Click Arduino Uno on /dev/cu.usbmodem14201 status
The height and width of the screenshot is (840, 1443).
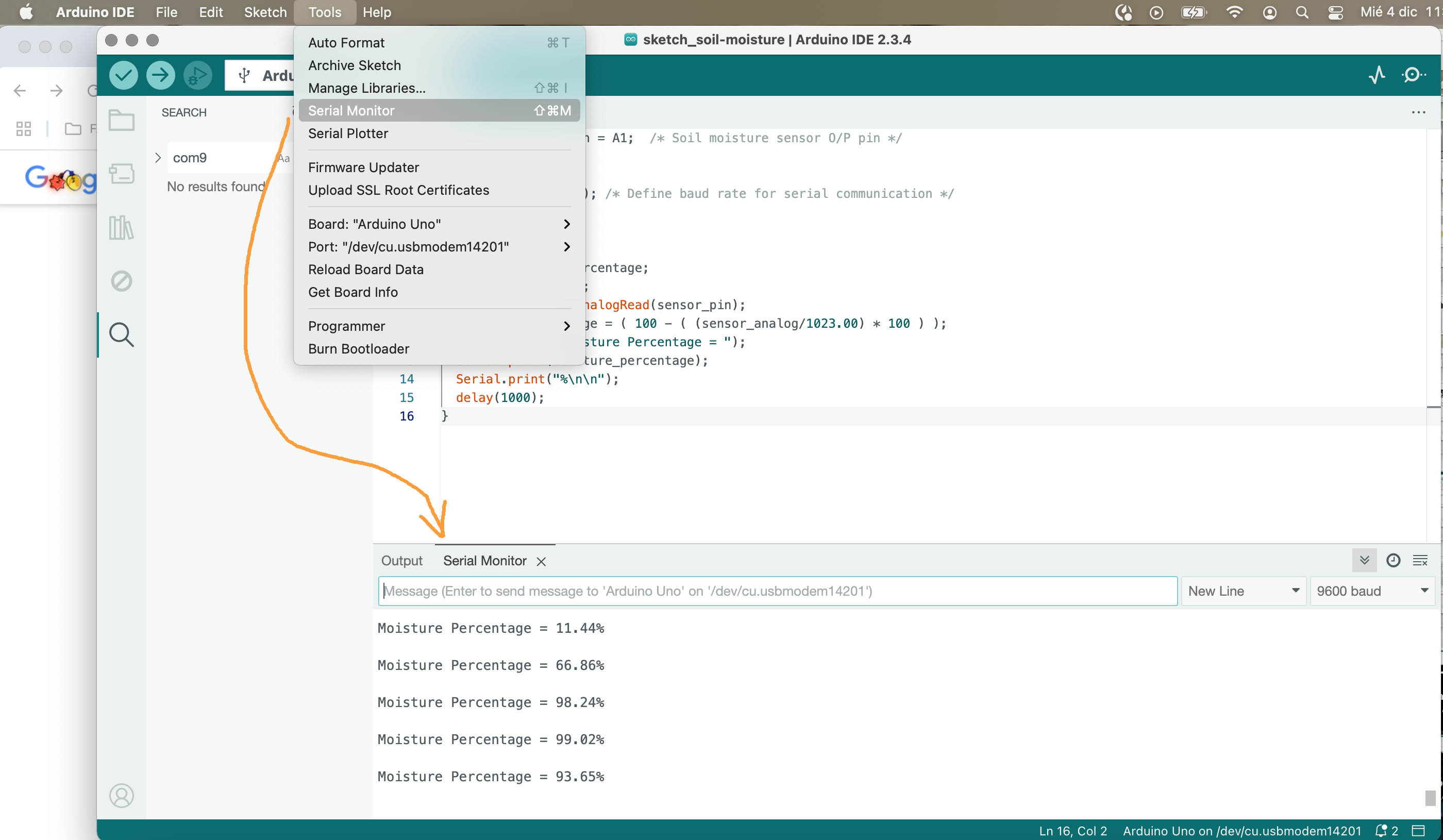(x=1241, y=831)
